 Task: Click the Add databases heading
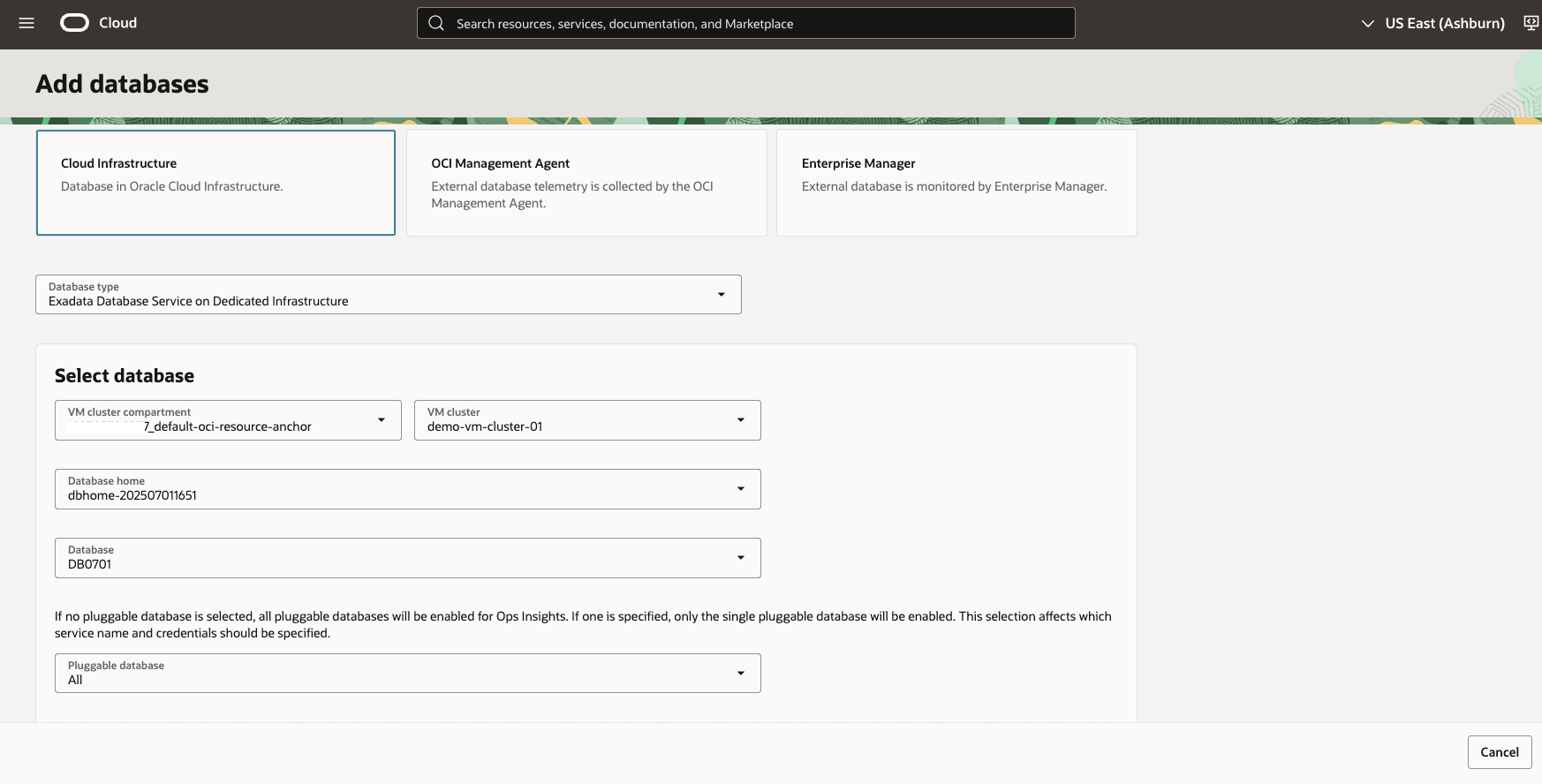tap(122, 84)
